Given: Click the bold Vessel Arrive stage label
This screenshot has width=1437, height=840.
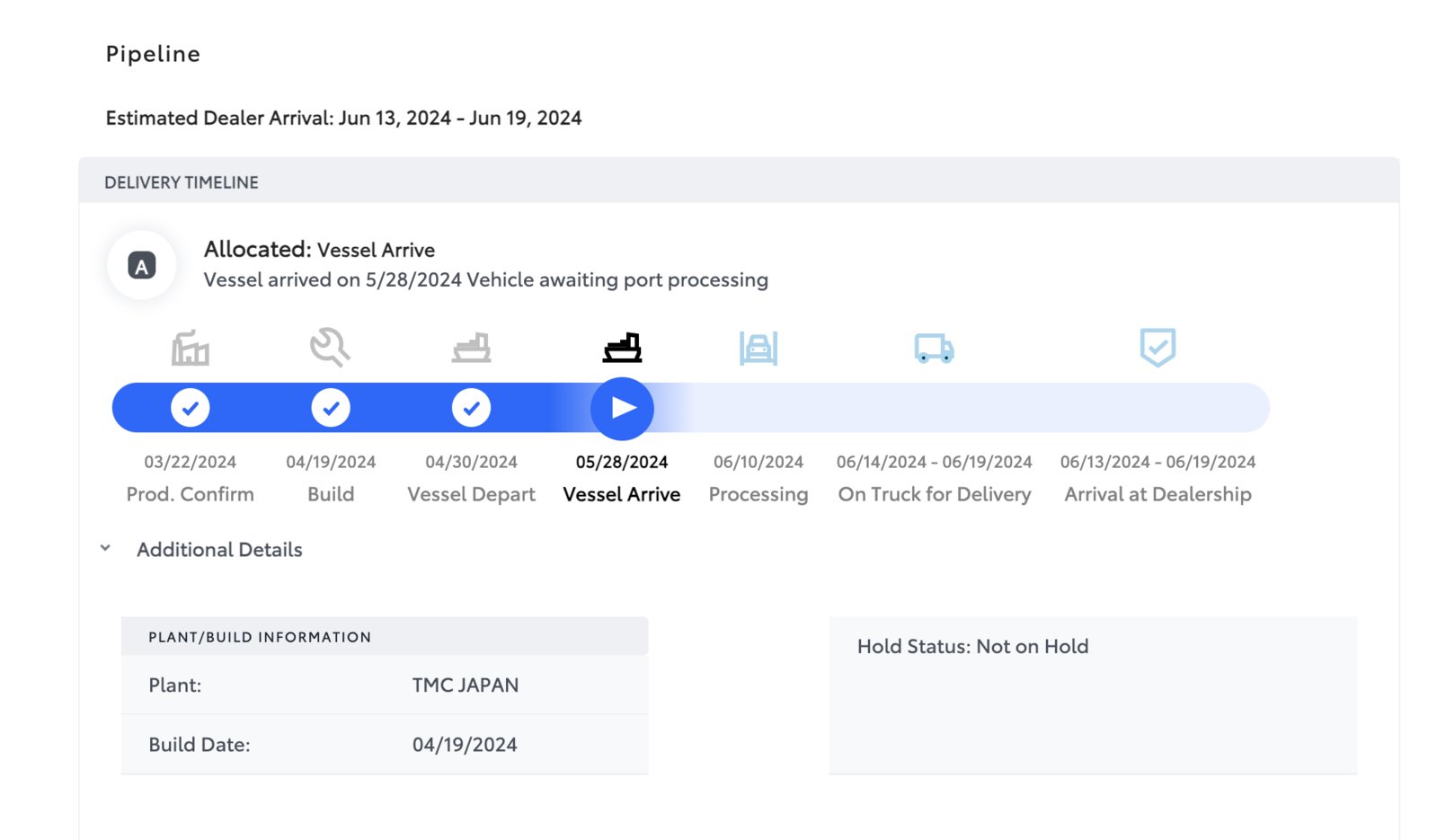Looking at the screenshot, I should tap(622, 494).
